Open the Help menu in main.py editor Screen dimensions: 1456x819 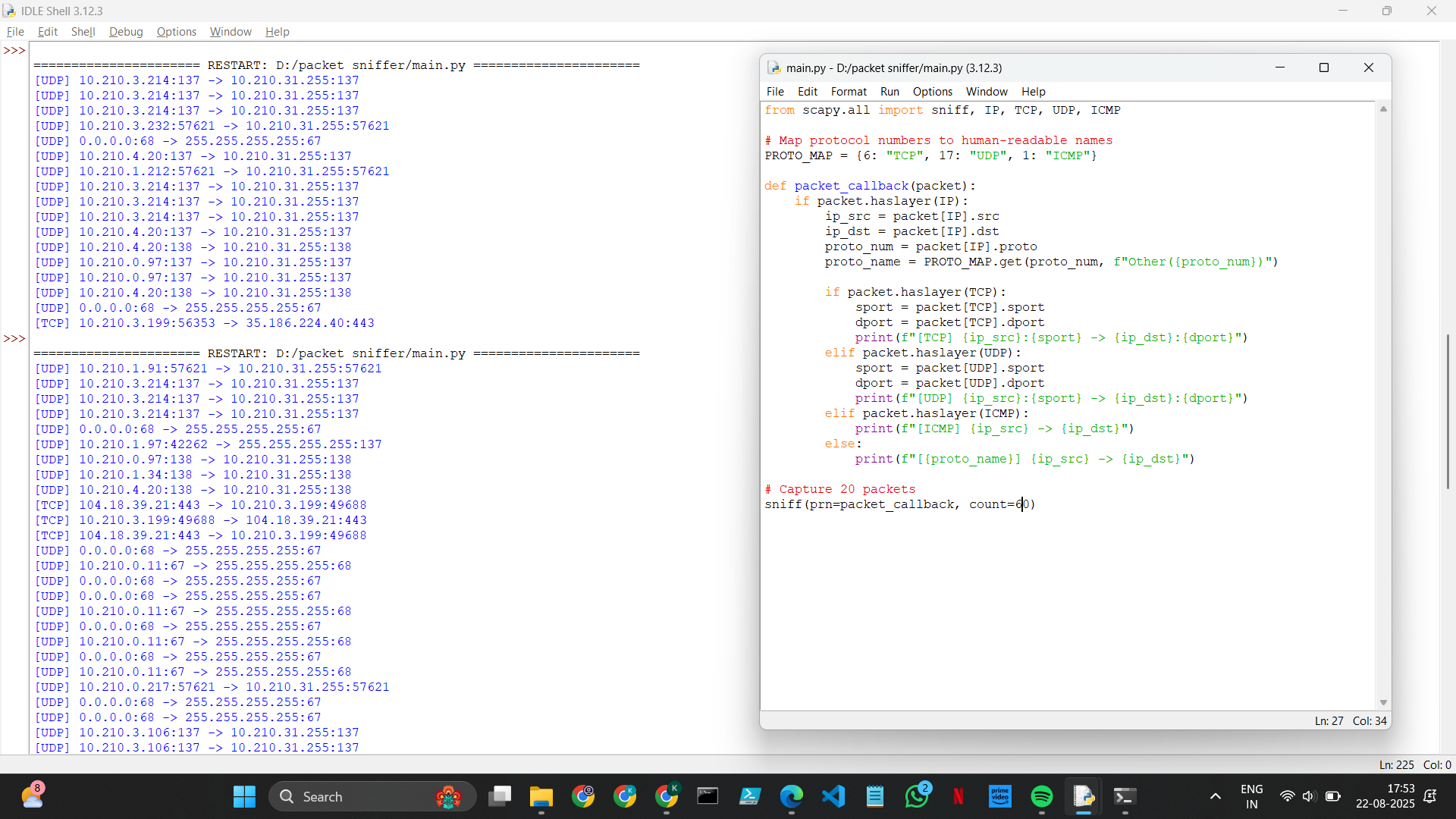tap(1034, 91)
